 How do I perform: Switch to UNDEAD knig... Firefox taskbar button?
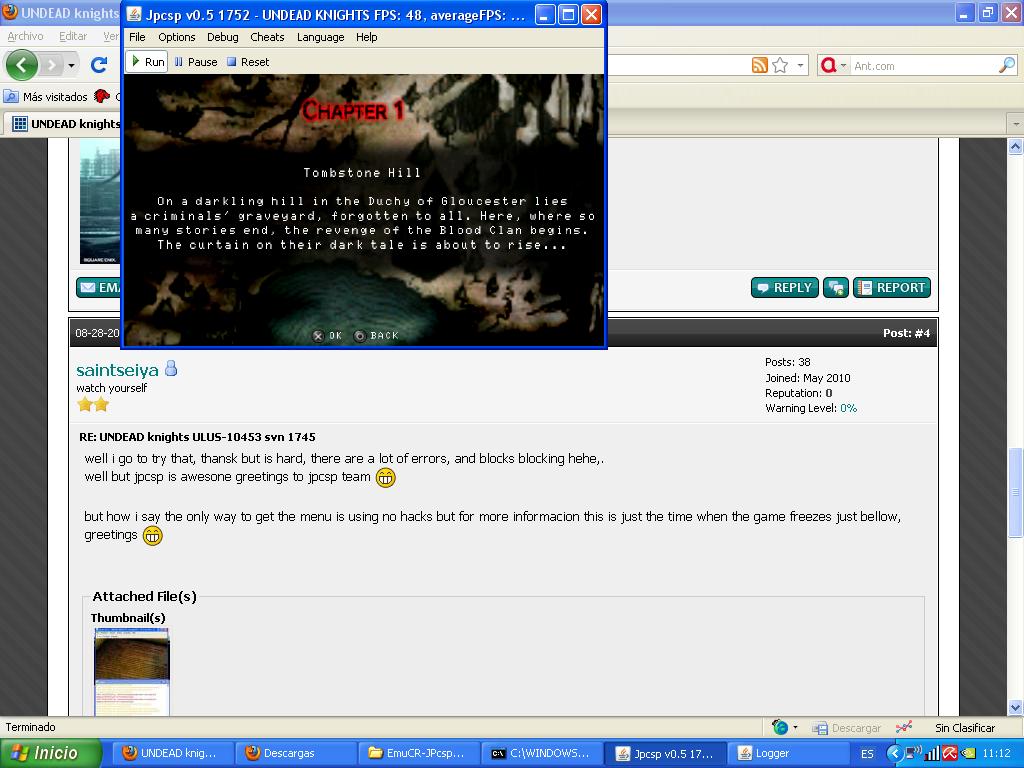(x=172, y=753)
